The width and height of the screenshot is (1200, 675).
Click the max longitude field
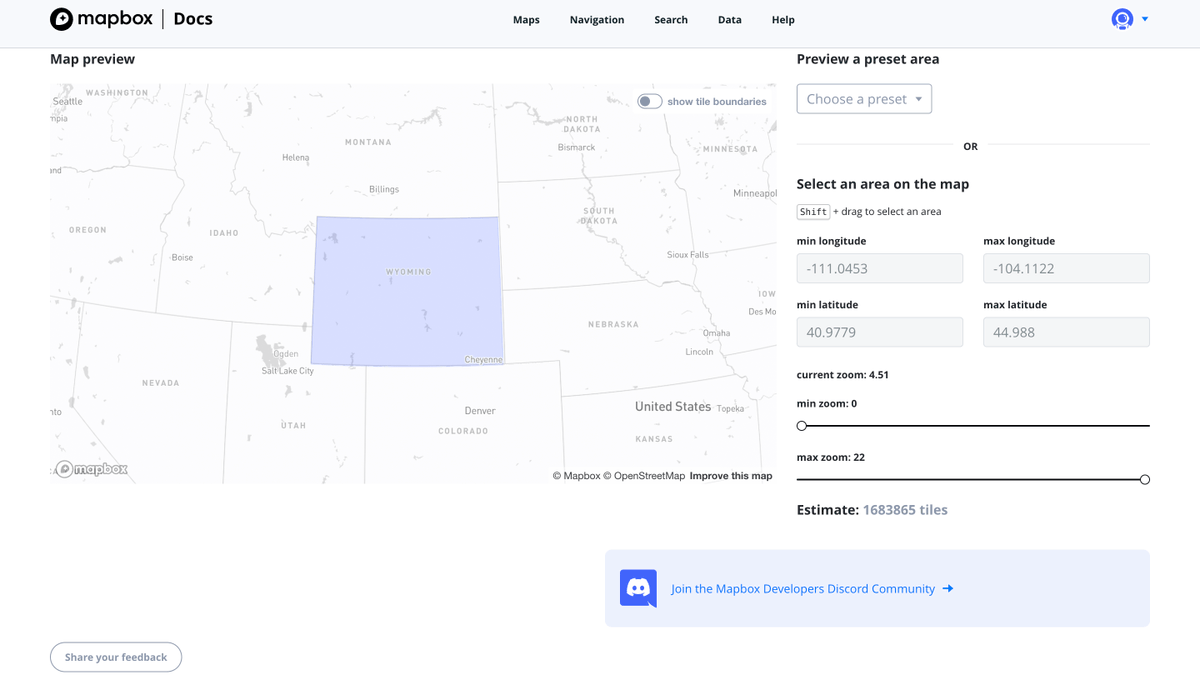click(x=1066, y=268)
